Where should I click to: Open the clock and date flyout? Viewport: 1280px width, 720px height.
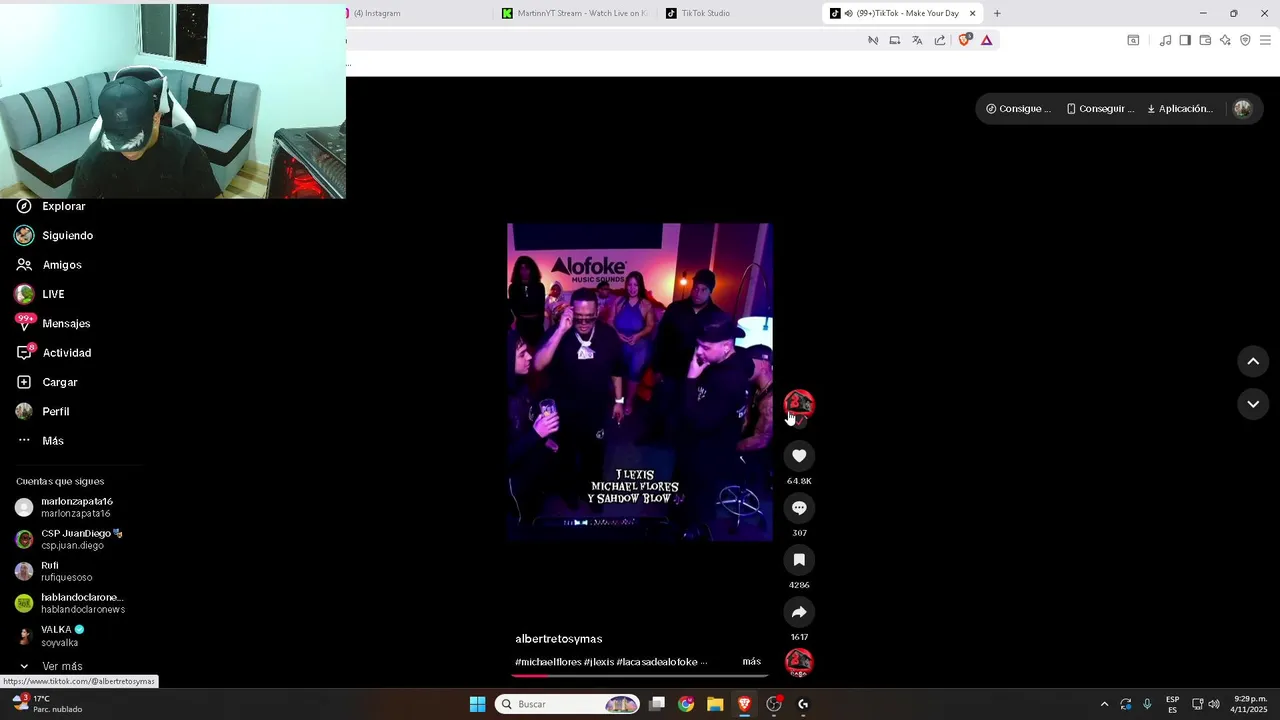(x=1250, y=704)
